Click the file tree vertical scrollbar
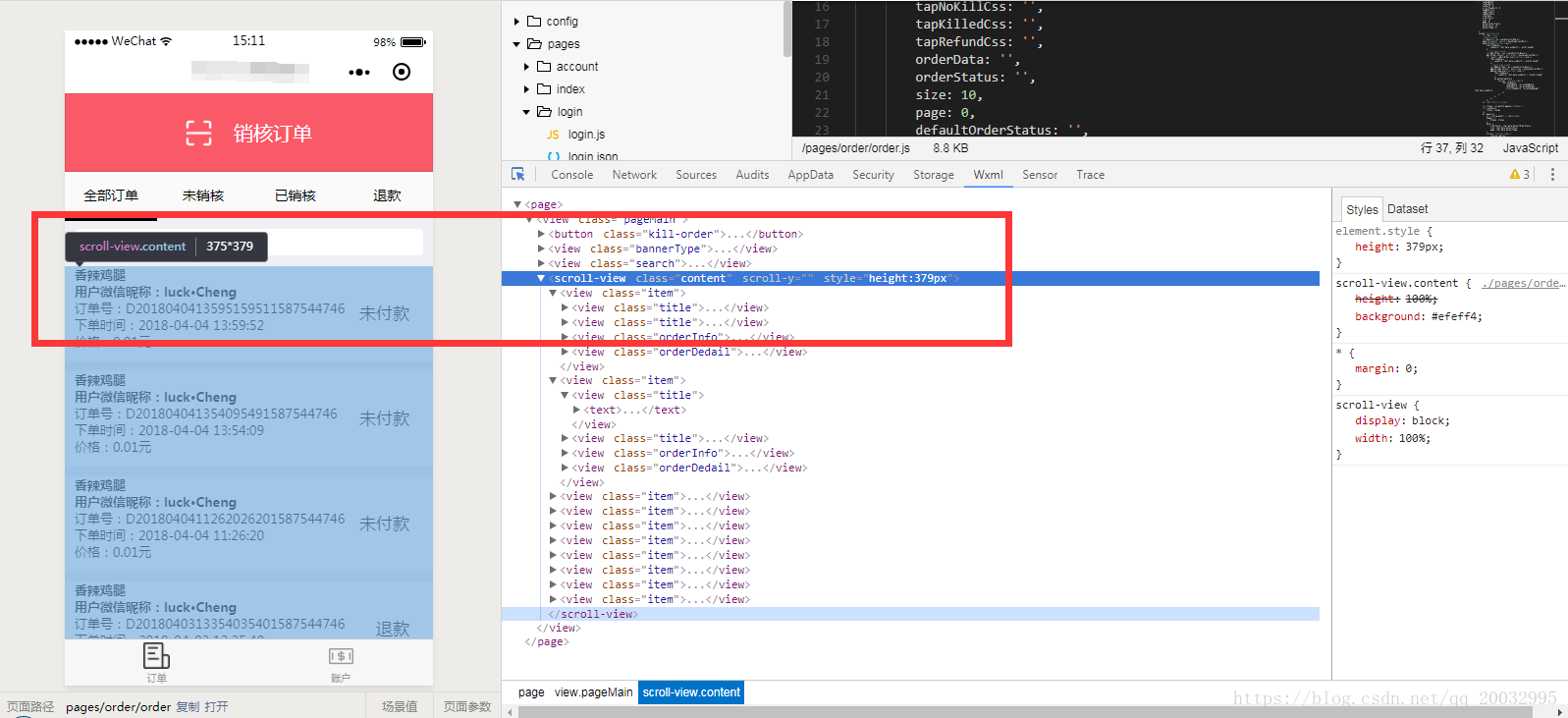 [x=786, y=28]
